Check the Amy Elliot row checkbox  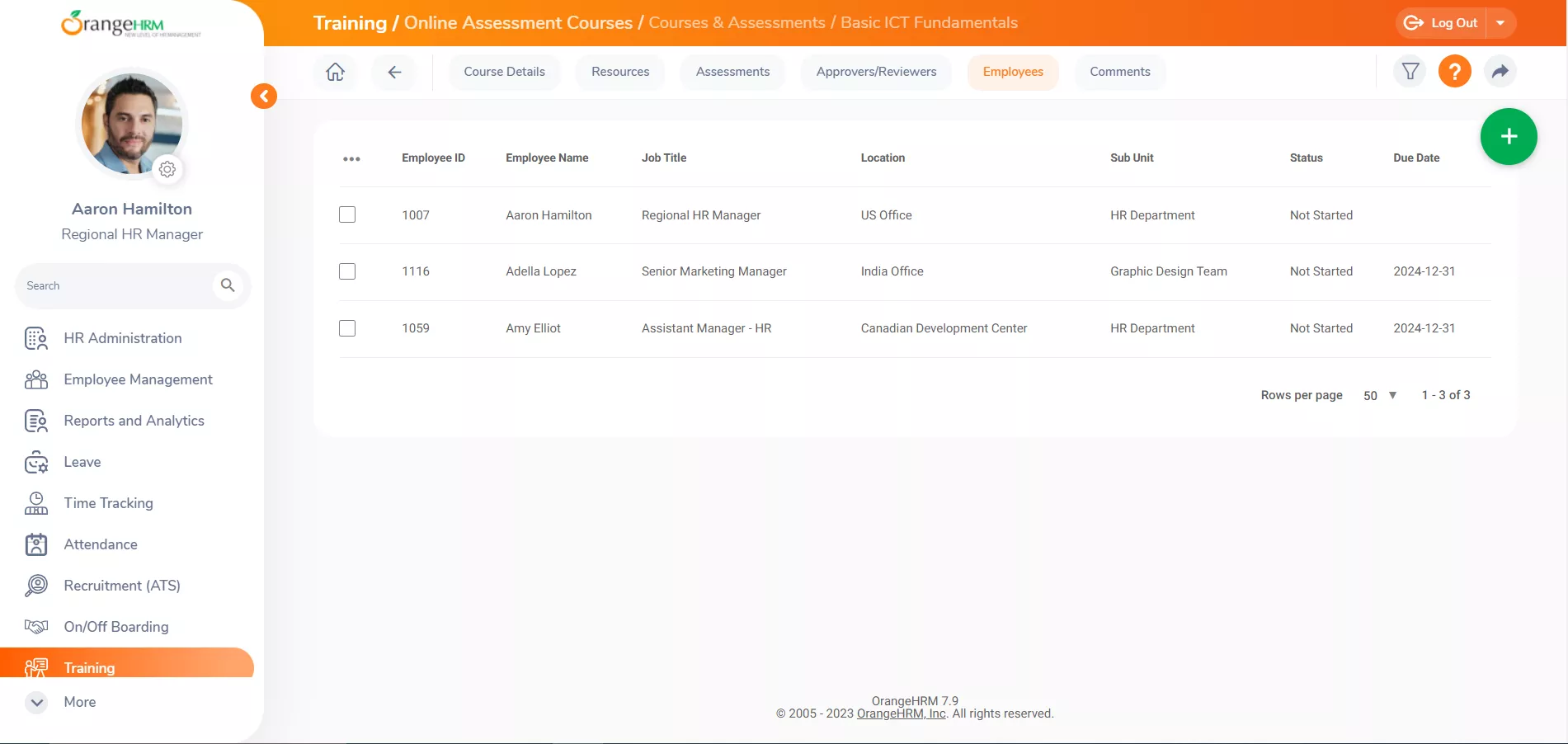pos(347,328)
